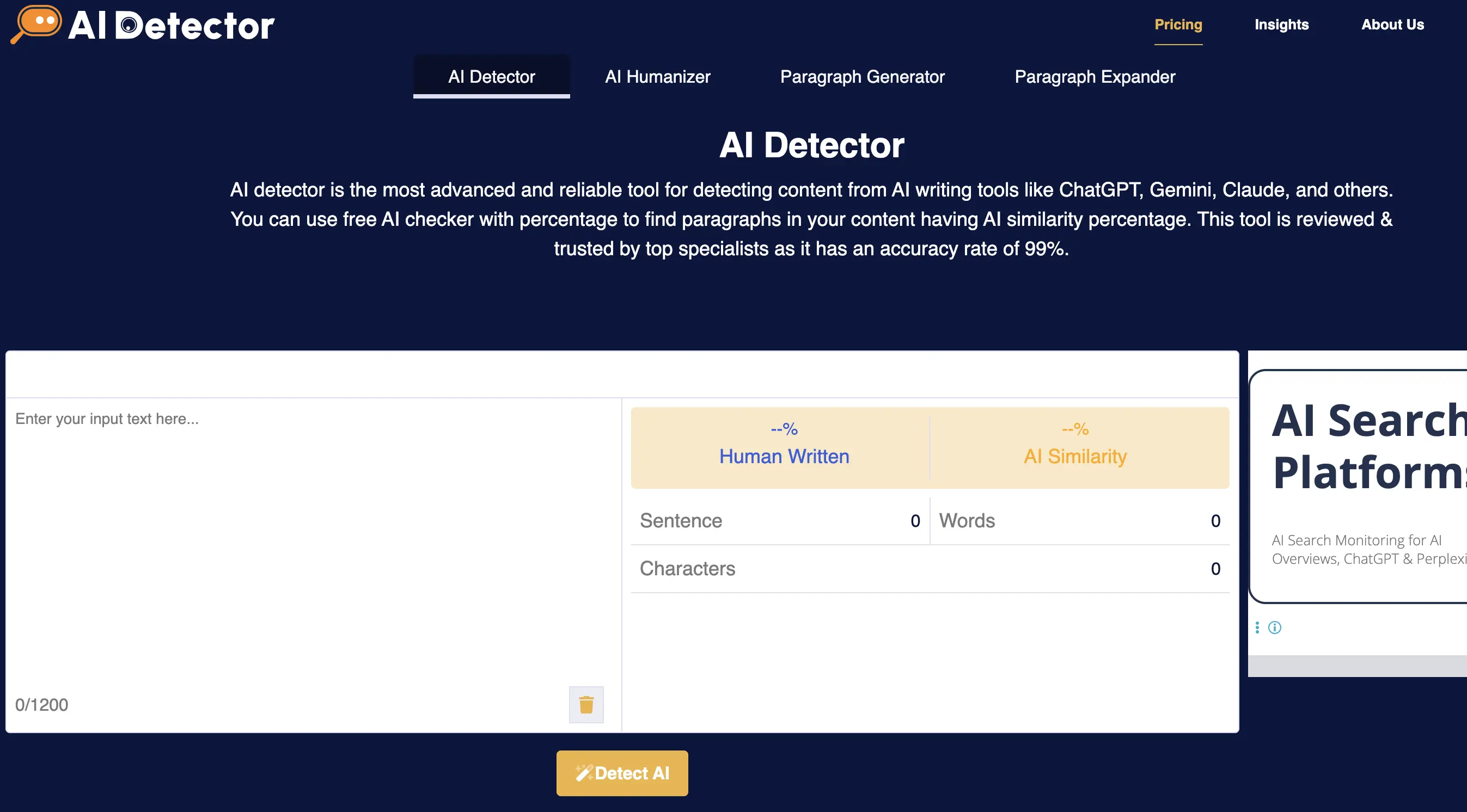This screenshot has height=812, width=1467.
Task: Open ad options three-dot icon
Action: (x=1257, y=627)
